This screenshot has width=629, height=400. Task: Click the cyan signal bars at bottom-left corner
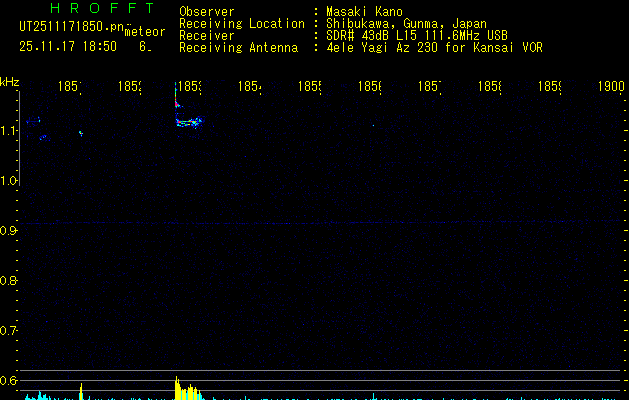coord(35,396)
